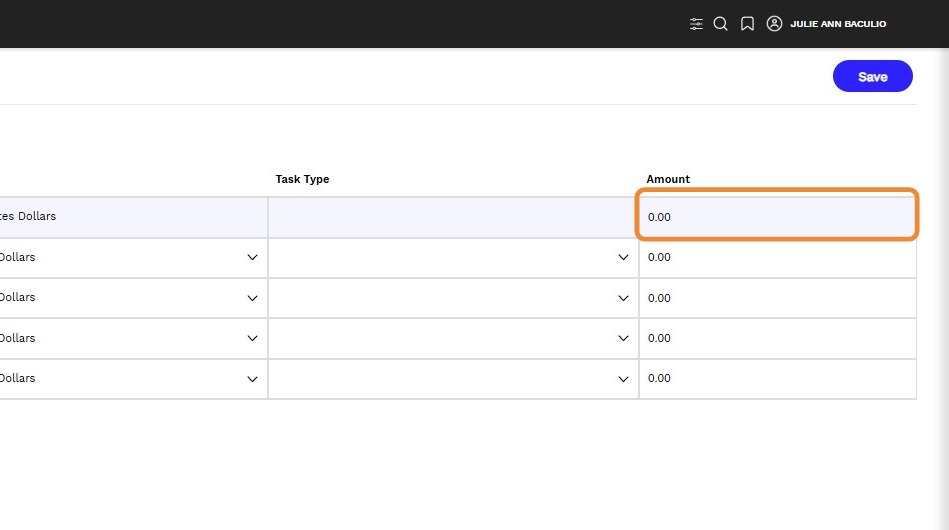Image resolution: width=949 pixels, height=530 pixels.
Task: Open the Julie Ann Baculio account menu
Action: (x=838, y=24)
